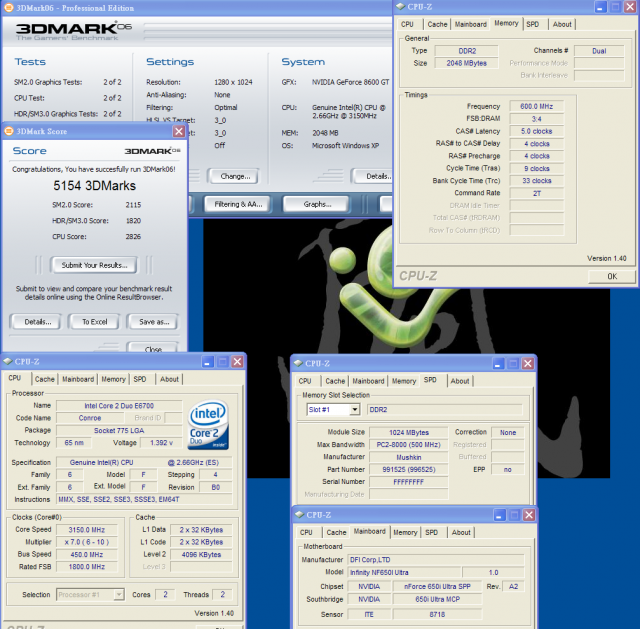Click the Intel Core 2 Duo logo
This screenshot has width=640, height=629.
point(208,425)
